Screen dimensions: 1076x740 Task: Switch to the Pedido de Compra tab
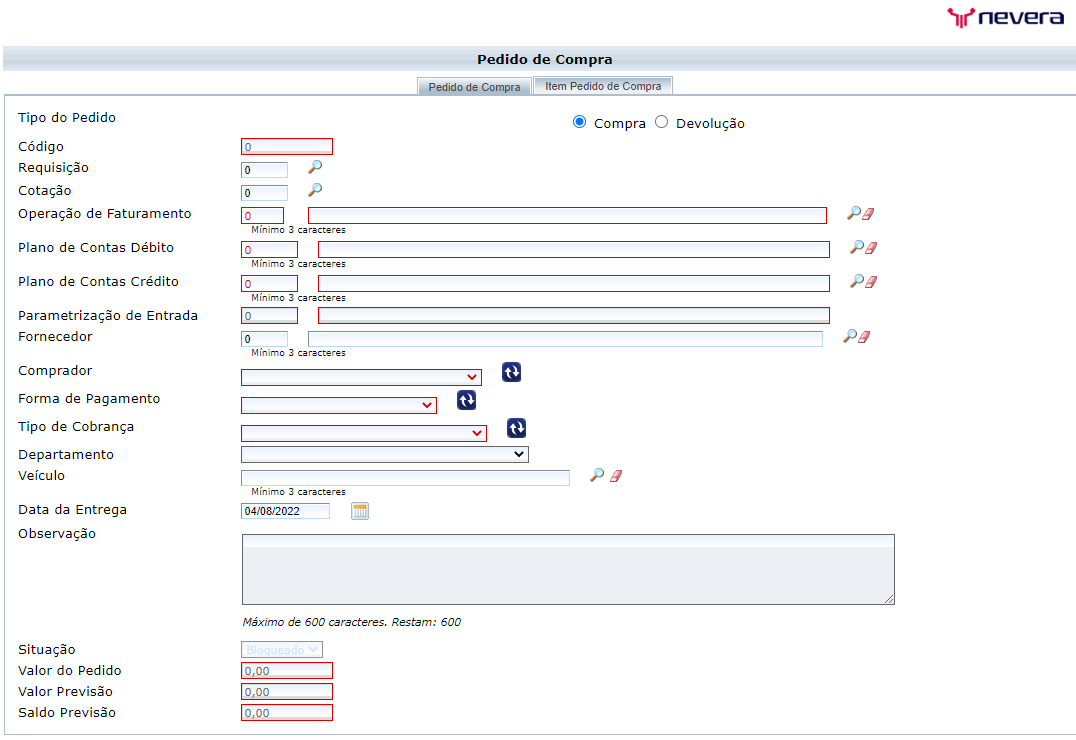click(x=474, y=87)
